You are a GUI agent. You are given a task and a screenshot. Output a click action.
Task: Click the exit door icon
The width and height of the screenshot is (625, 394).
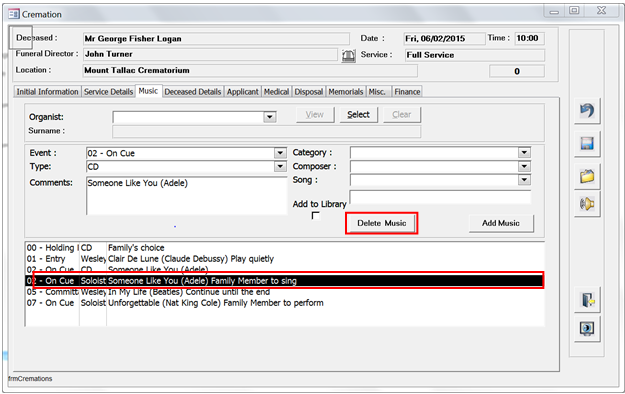coord(587,300)
